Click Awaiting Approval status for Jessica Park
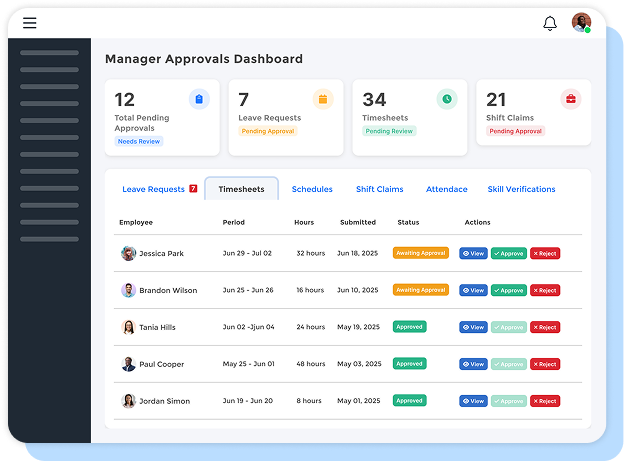This screenshot has height=461, width=624. [421, 253]
